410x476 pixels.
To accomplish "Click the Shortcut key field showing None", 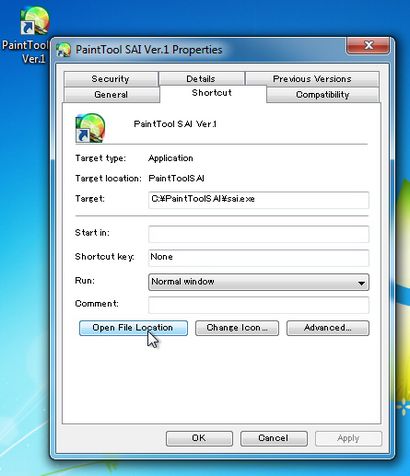I will pyautogui.click(x=259, y=258).
